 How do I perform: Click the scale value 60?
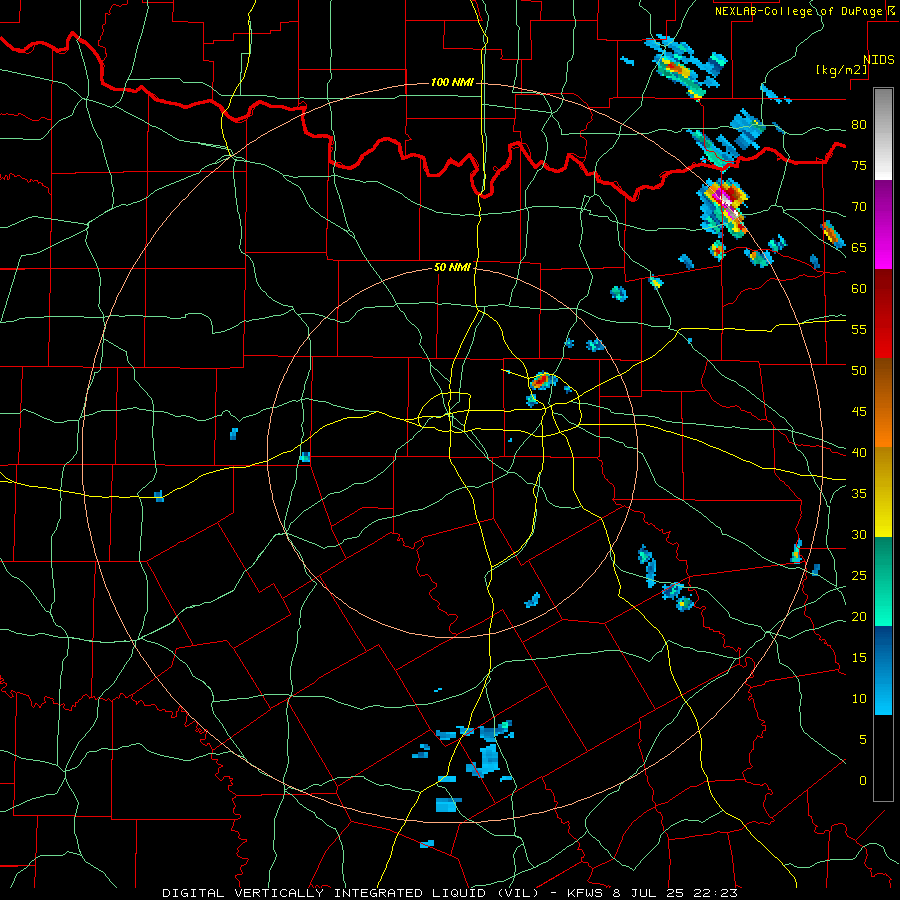click(x=859, y=289)
